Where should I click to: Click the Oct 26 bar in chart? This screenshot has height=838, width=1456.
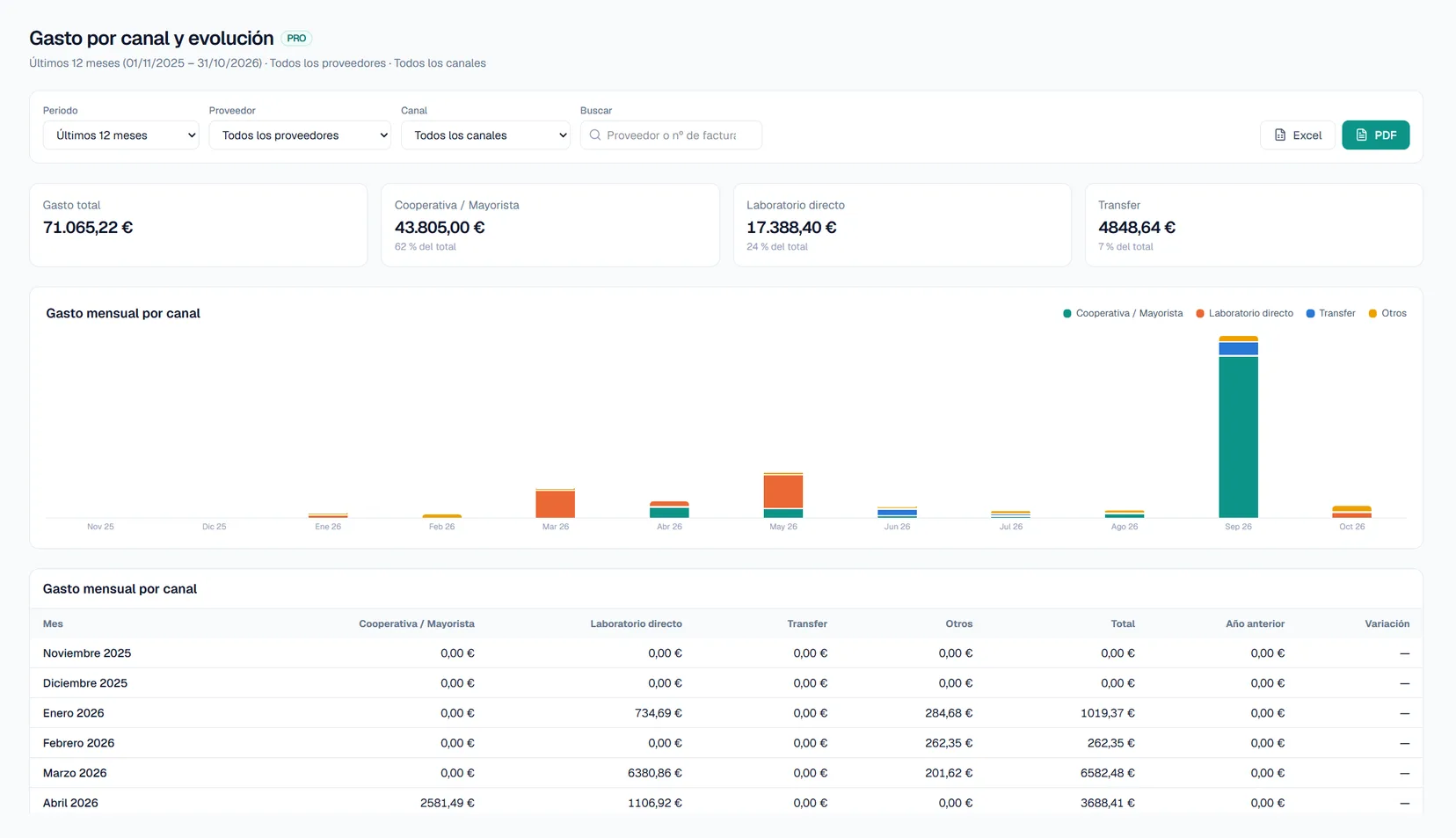pos(1352,512)
